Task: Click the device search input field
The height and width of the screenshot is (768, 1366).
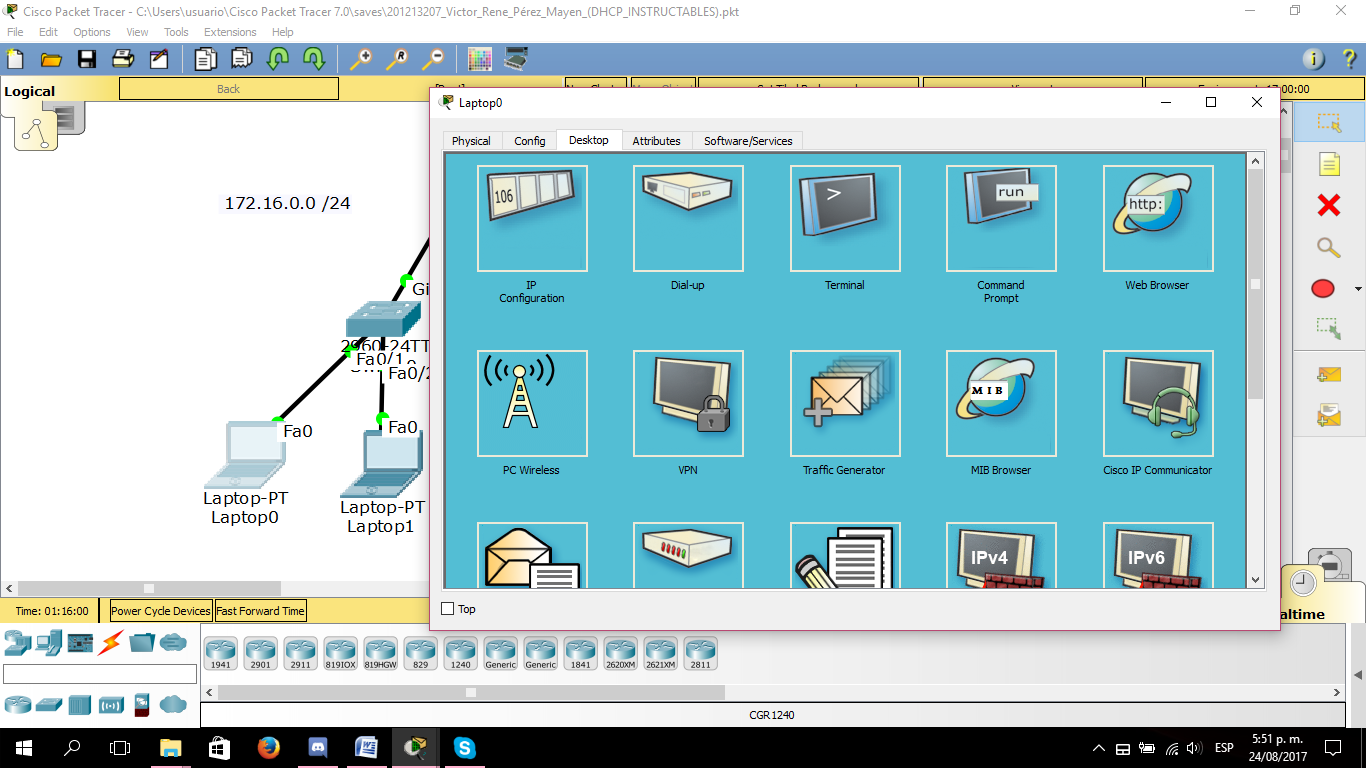Action: [100, 674]
